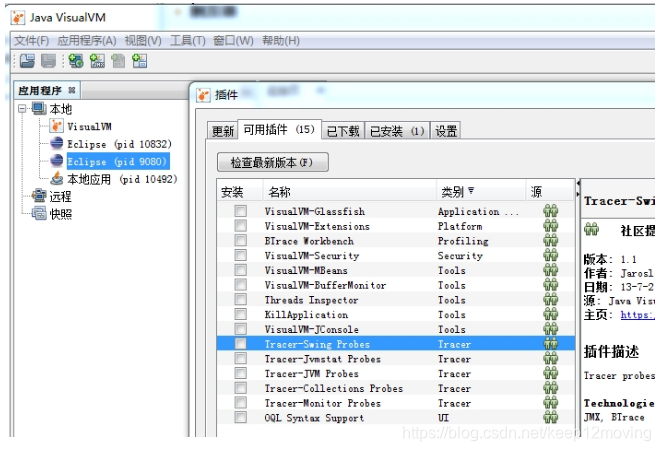Screen dimensions: 660x451
Task: Check the KillApplication install checkbox
Action: [241, 314]
